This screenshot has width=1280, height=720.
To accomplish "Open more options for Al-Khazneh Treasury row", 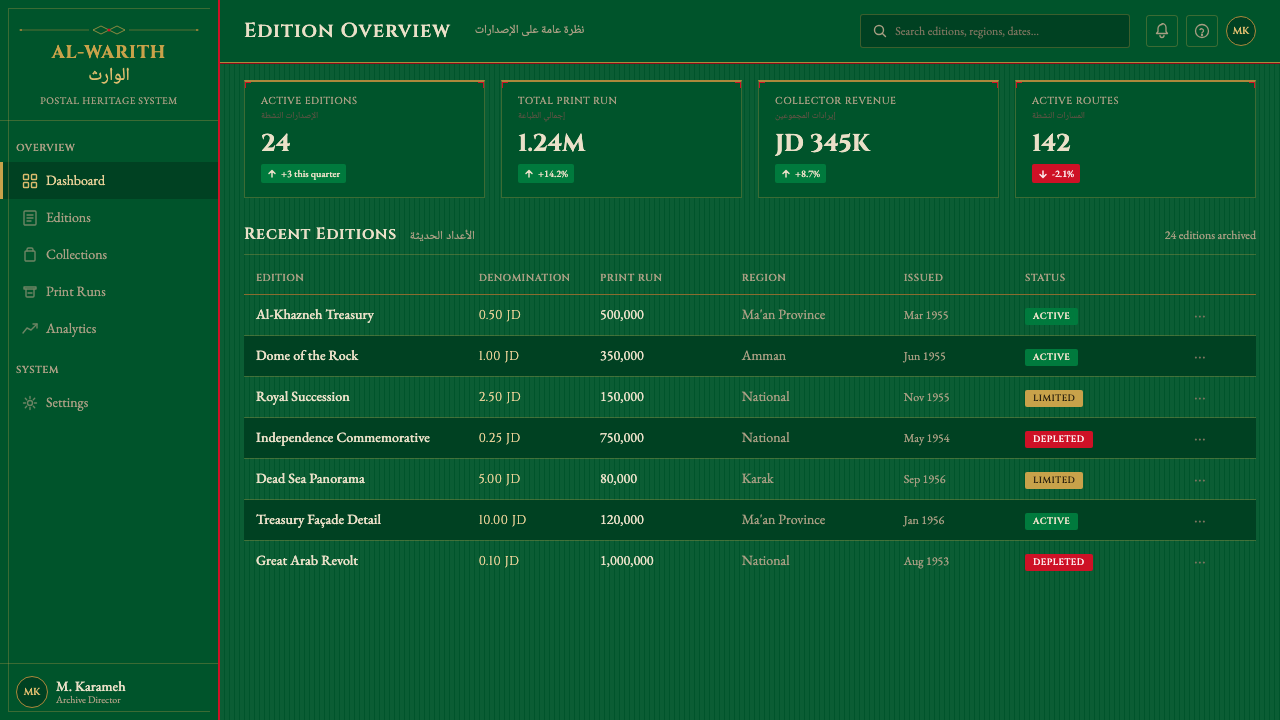I will [1200, 316].
